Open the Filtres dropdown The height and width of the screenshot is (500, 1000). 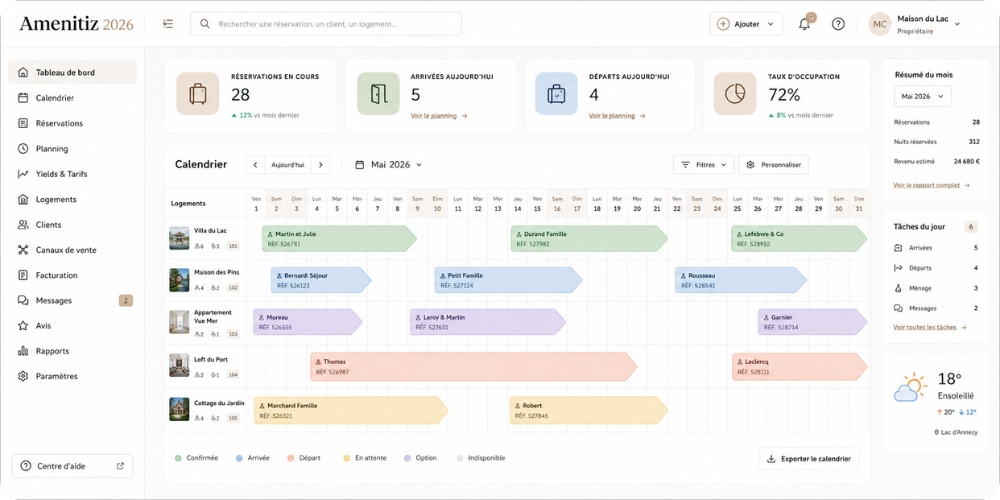pyautogui.click(x=703, y=165)
